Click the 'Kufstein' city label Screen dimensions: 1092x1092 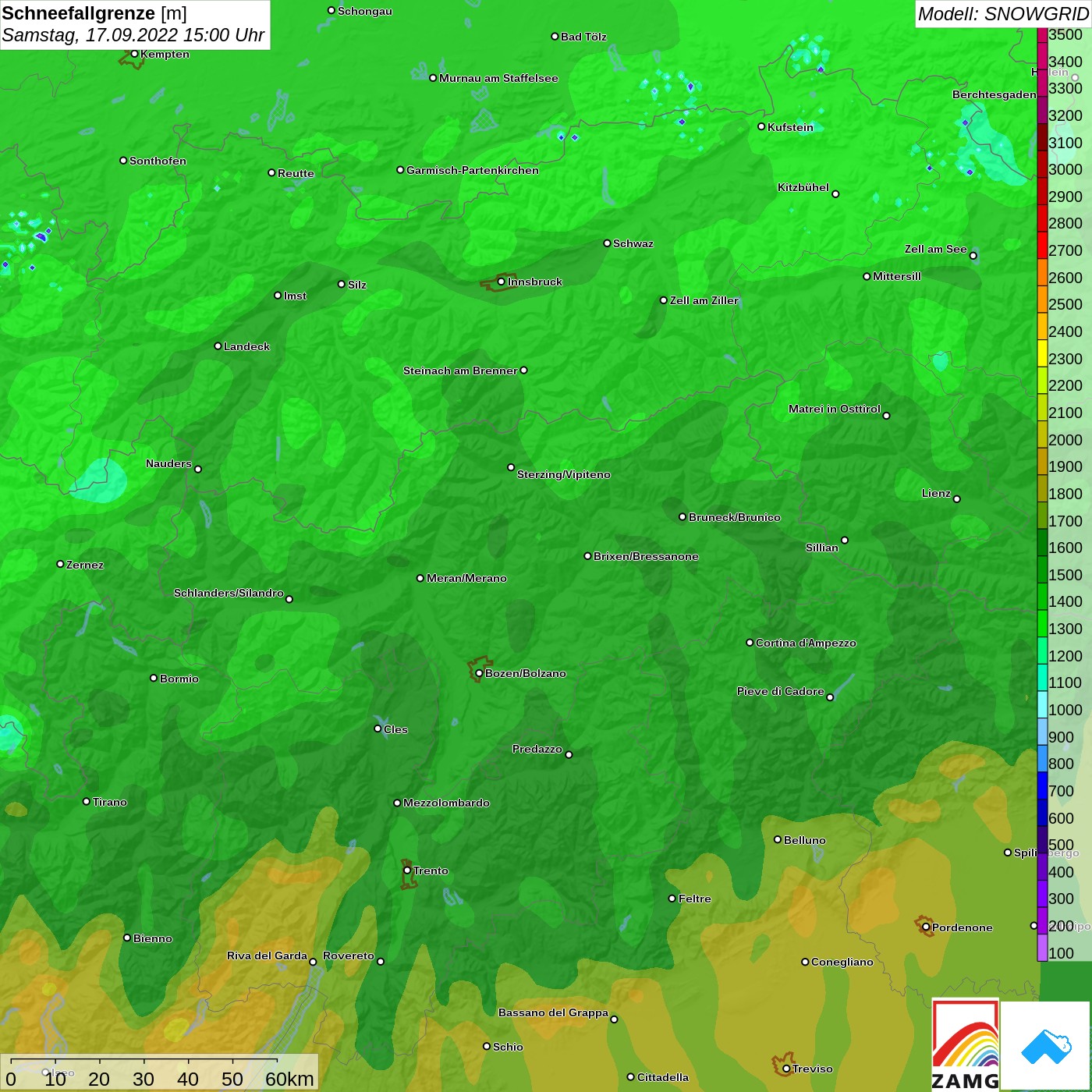790,127
